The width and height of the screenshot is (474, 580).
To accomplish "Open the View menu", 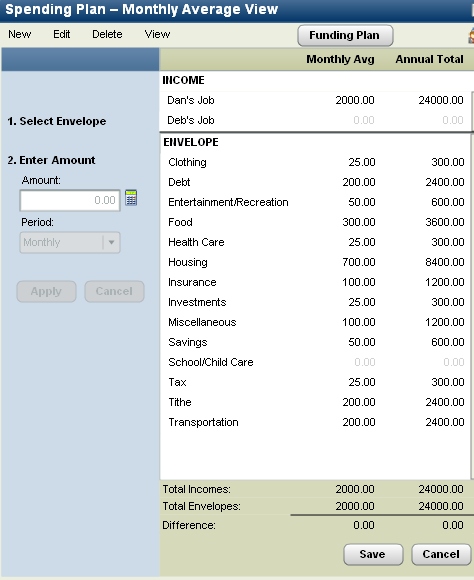I will (157, 34).
